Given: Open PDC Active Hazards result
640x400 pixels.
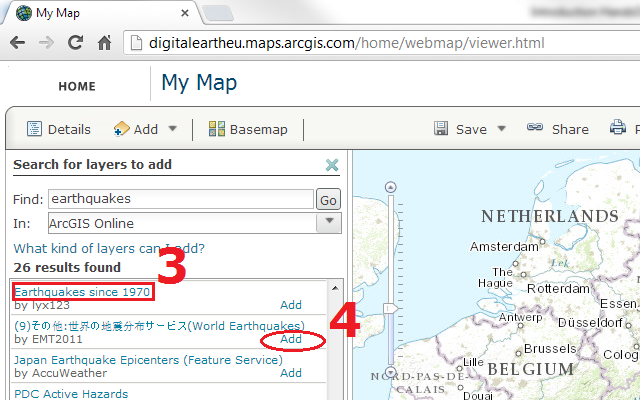Looking at the screenshot, I should [x=71, y=394].
